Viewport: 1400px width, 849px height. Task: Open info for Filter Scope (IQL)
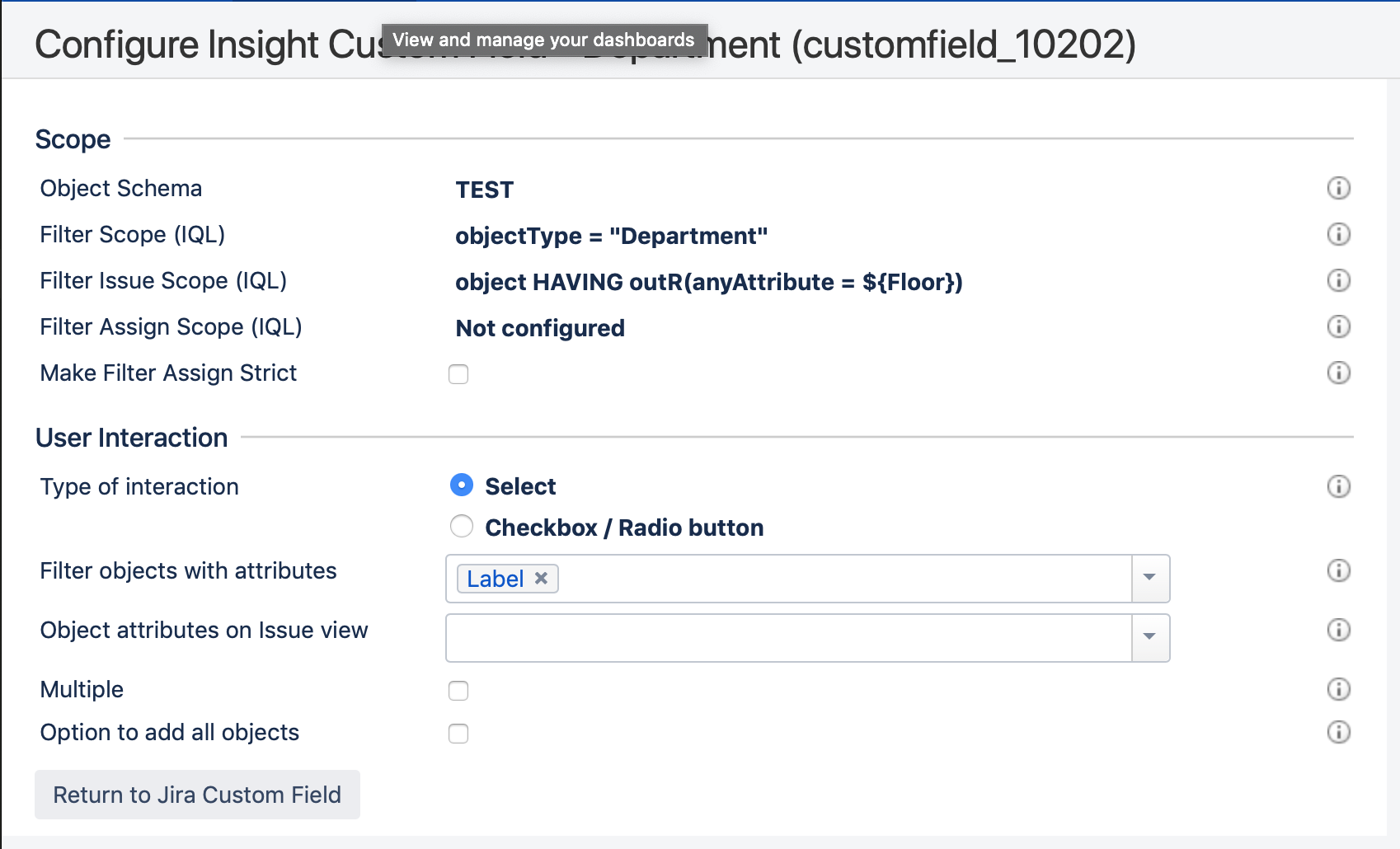(x=1339, y=234)
